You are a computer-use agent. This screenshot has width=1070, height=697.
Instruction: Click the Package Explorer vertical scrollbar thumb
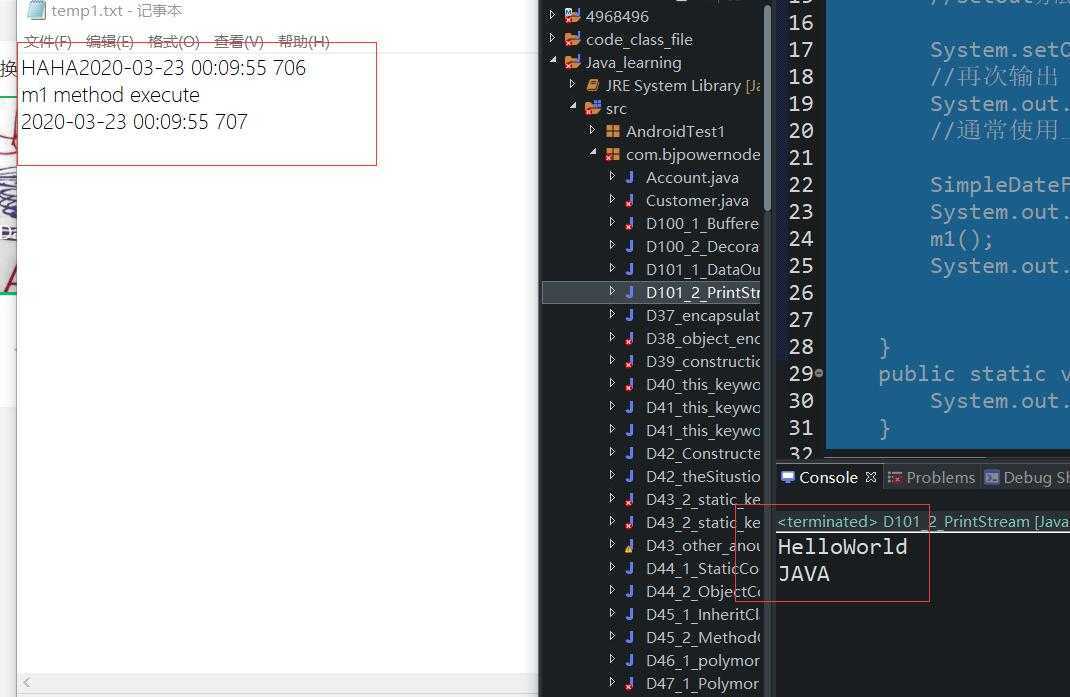click(767, 108)
